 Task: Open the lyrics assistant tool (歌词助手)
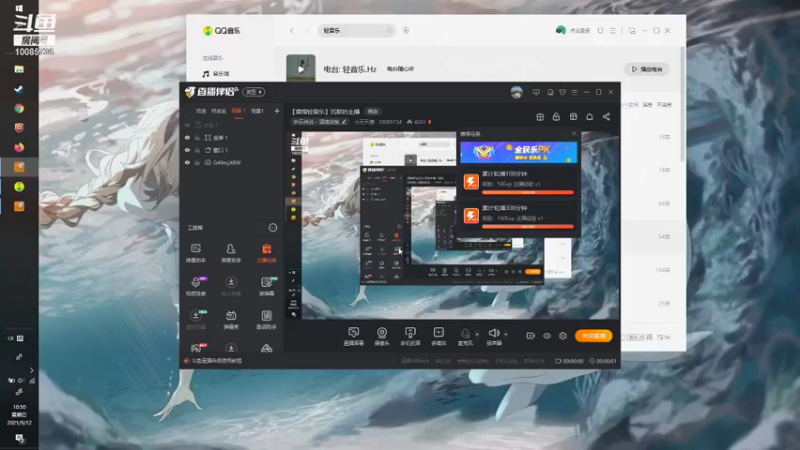click(x=266, y=320)
